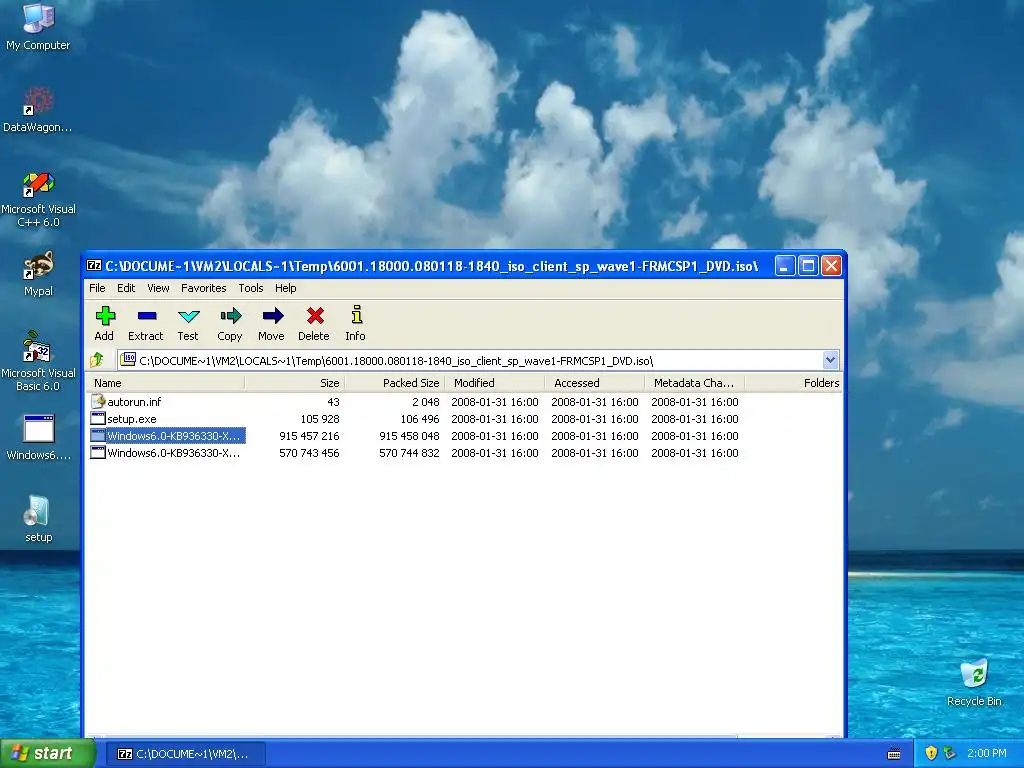Sort by the Size column header
Image resolution: width=1024 pixels, height=768 pixels.
(295, 383)
